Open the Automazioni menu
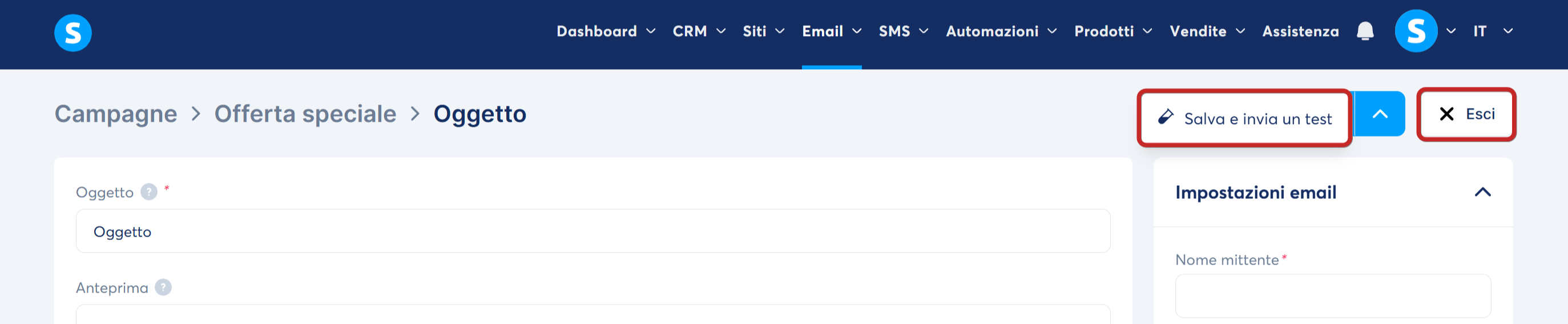The image size is (1568, 324). tap(1001, 31)
